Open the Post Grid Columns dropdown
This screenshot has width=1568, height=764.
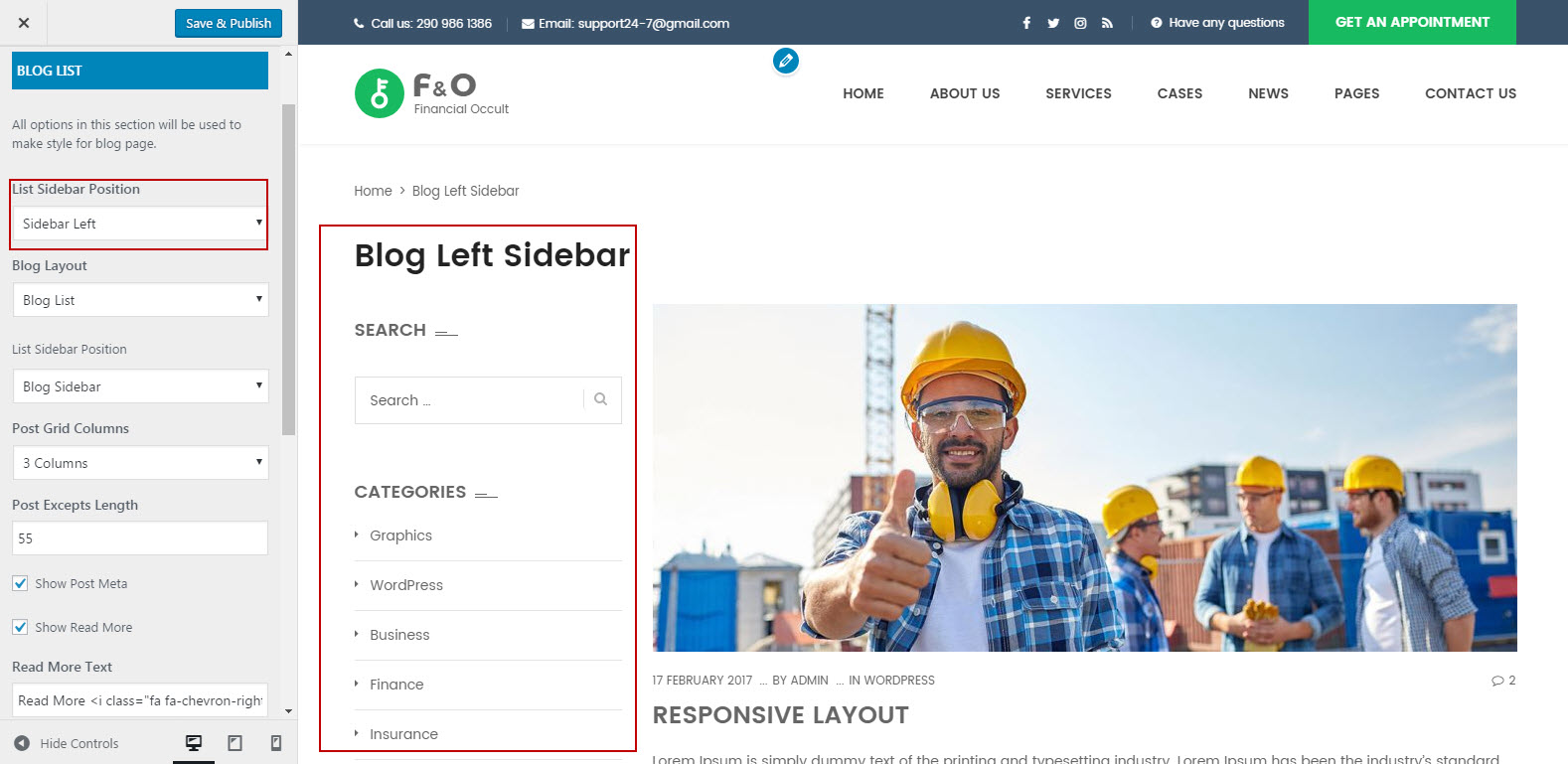click(x=140, y=463)
